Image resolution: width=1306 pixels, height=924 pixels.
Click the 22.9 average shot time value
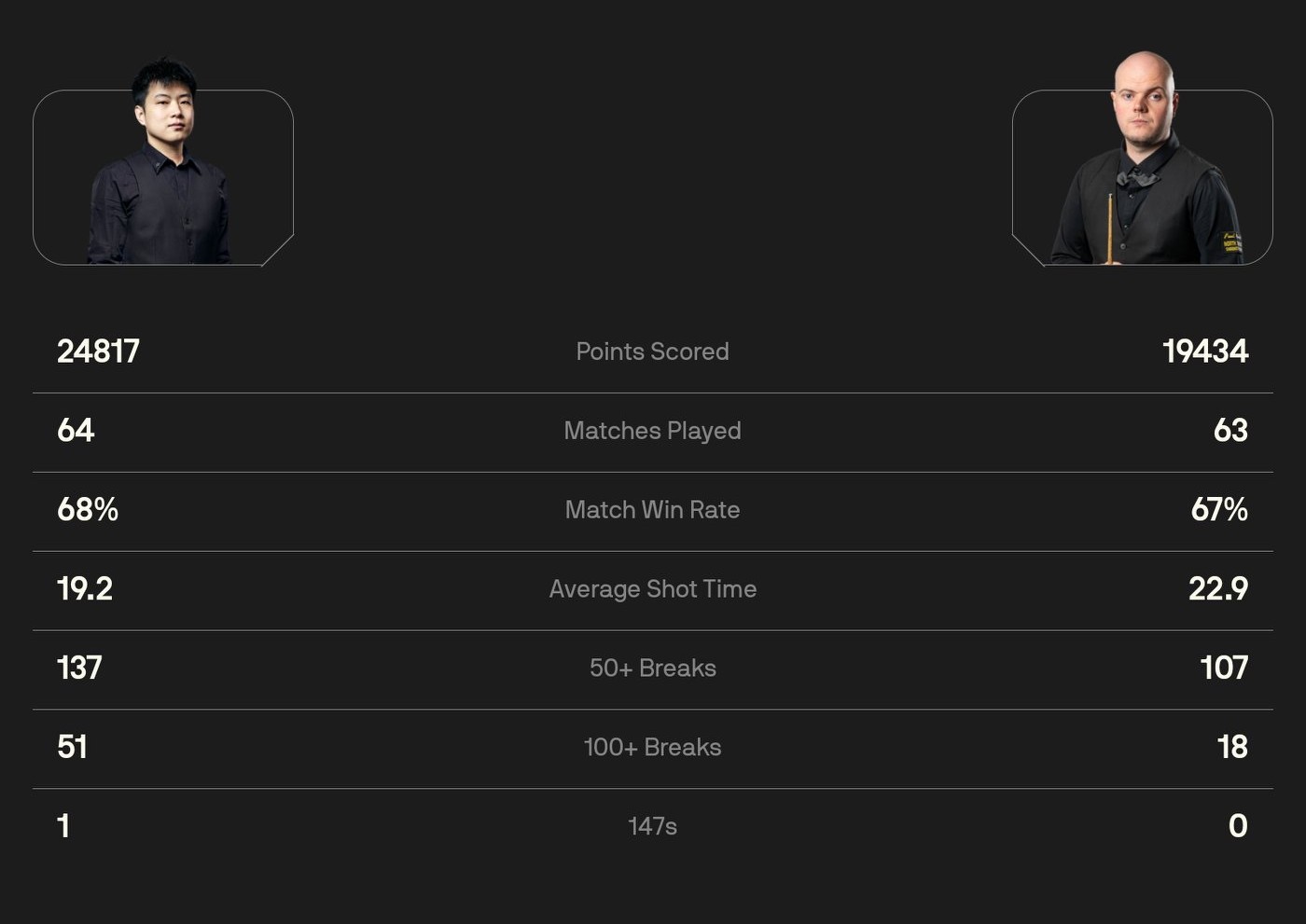pos(1217,589)
